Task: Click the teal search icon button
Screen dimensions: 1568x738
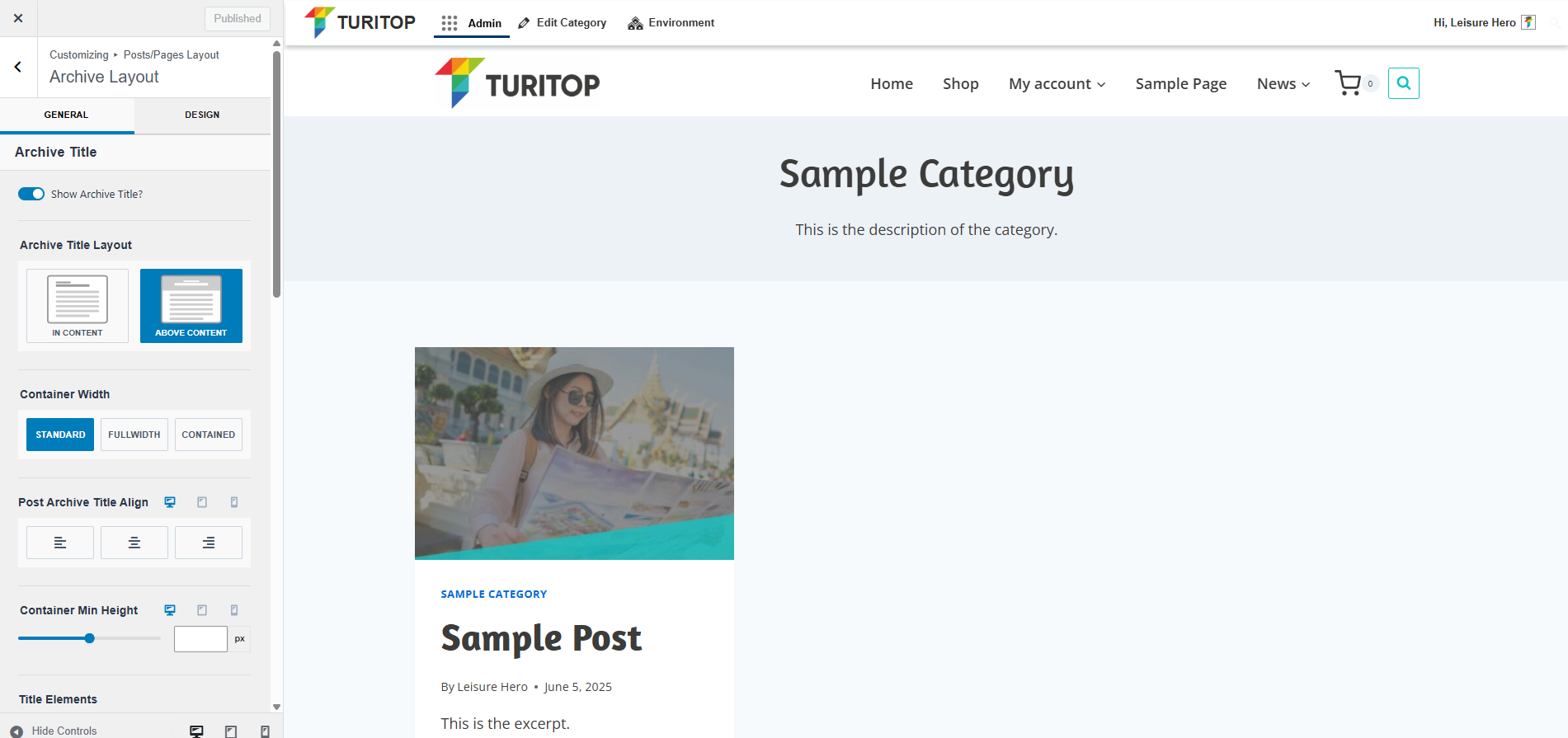Action: click(x=1403, y=83)
